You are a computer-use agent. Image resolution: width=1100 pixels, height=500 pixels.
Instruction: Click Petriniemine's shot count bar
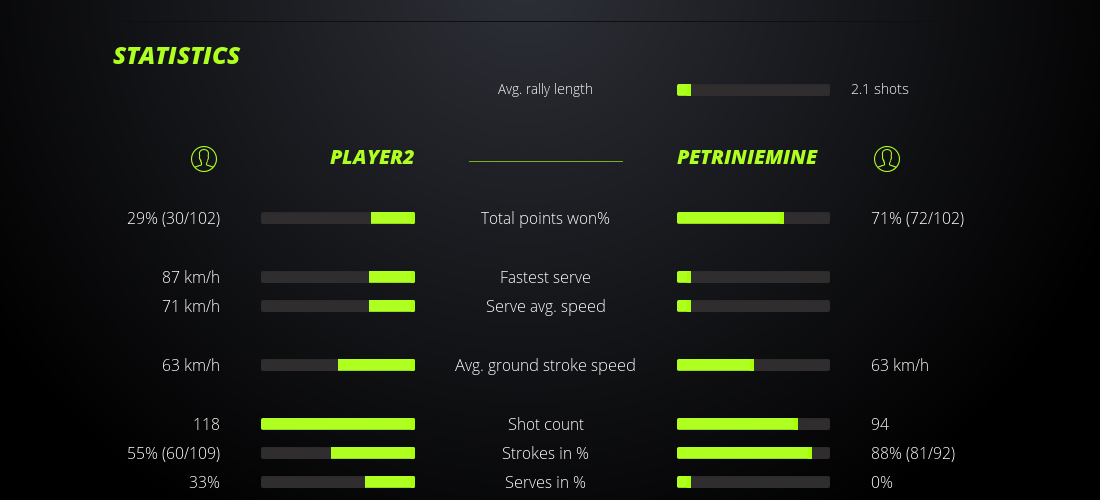tap(753, 424)
